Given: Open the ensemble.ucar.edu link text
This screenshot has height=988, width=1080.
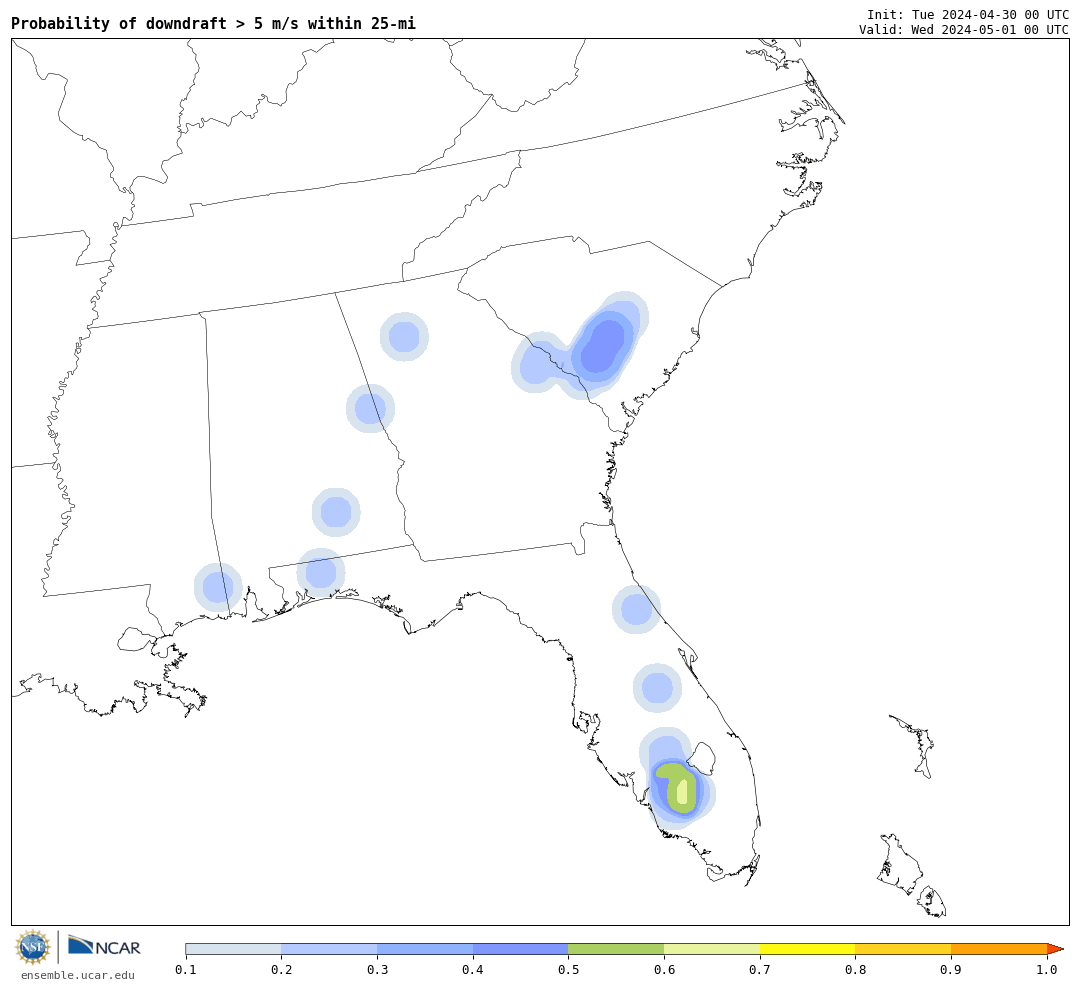Looking at the screenshot, I should click(x=78, y=975).
